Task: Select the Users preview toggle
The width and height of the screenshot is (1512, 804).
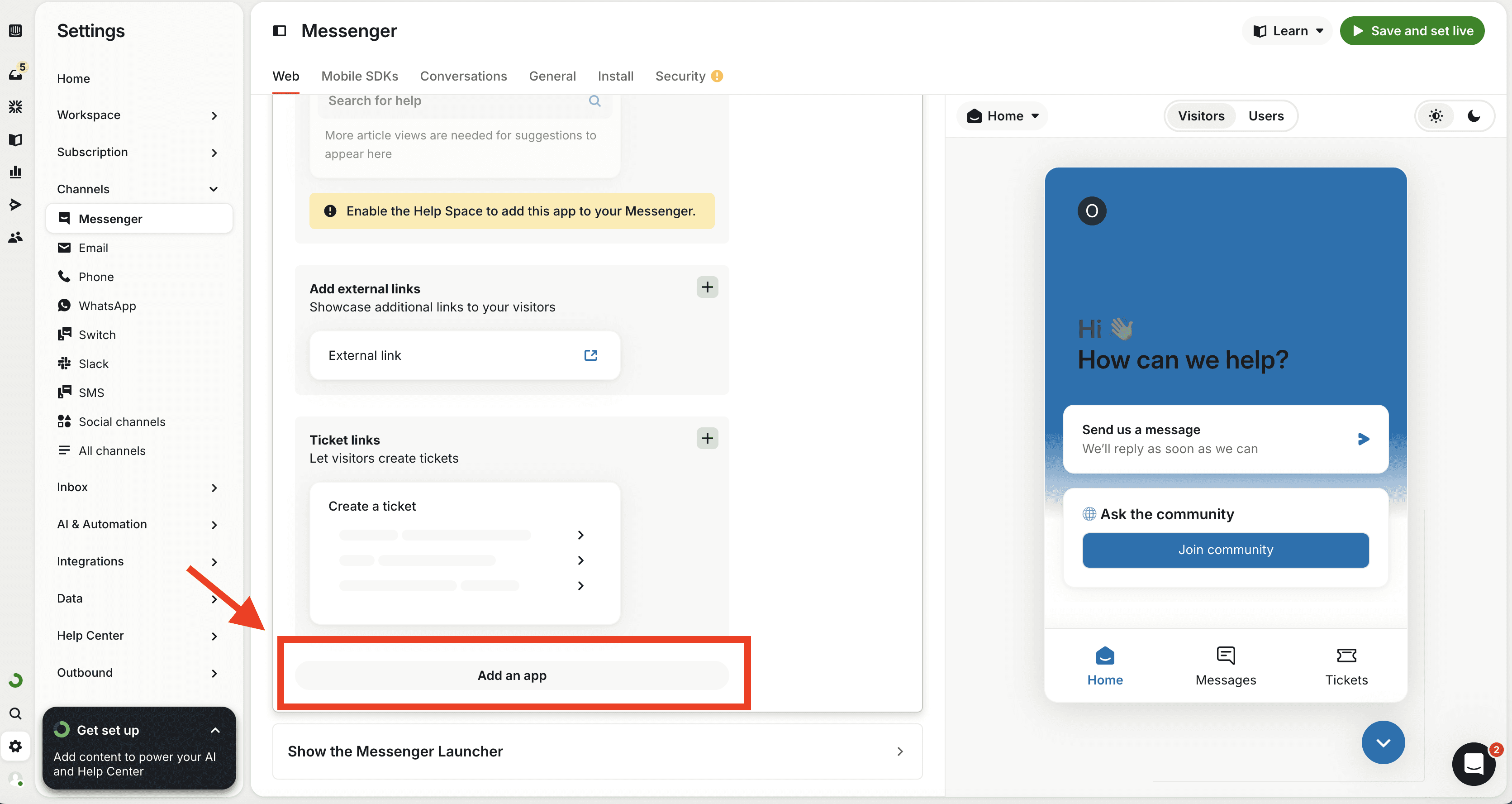Action: pyautogui.click(x=1265, y=116)
